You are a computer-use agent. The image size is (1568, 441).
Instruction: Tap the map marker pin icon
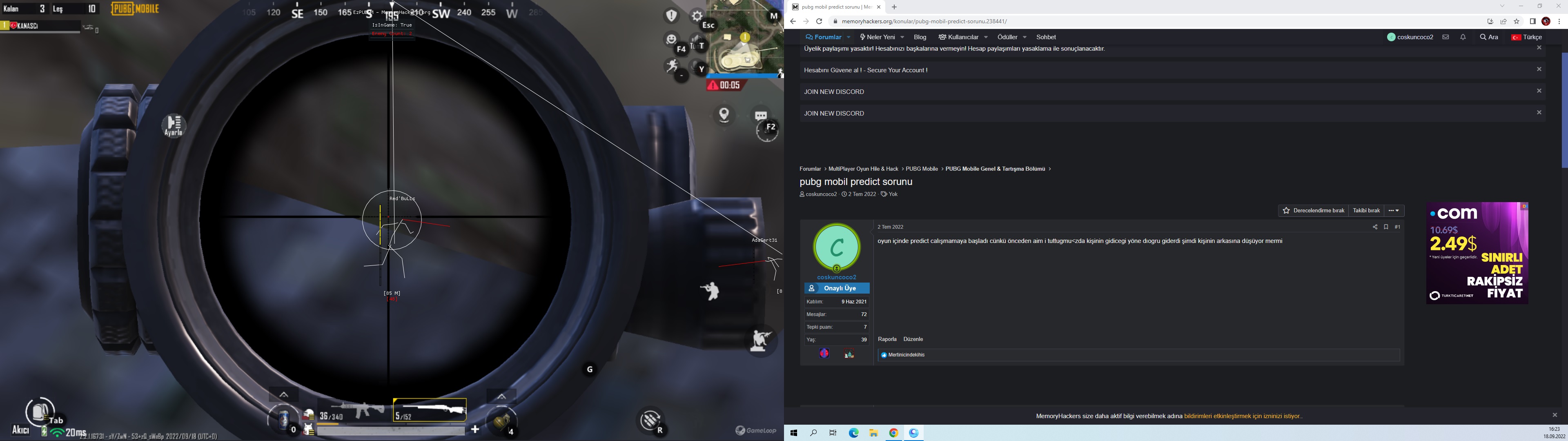click(x=724, y=114)
